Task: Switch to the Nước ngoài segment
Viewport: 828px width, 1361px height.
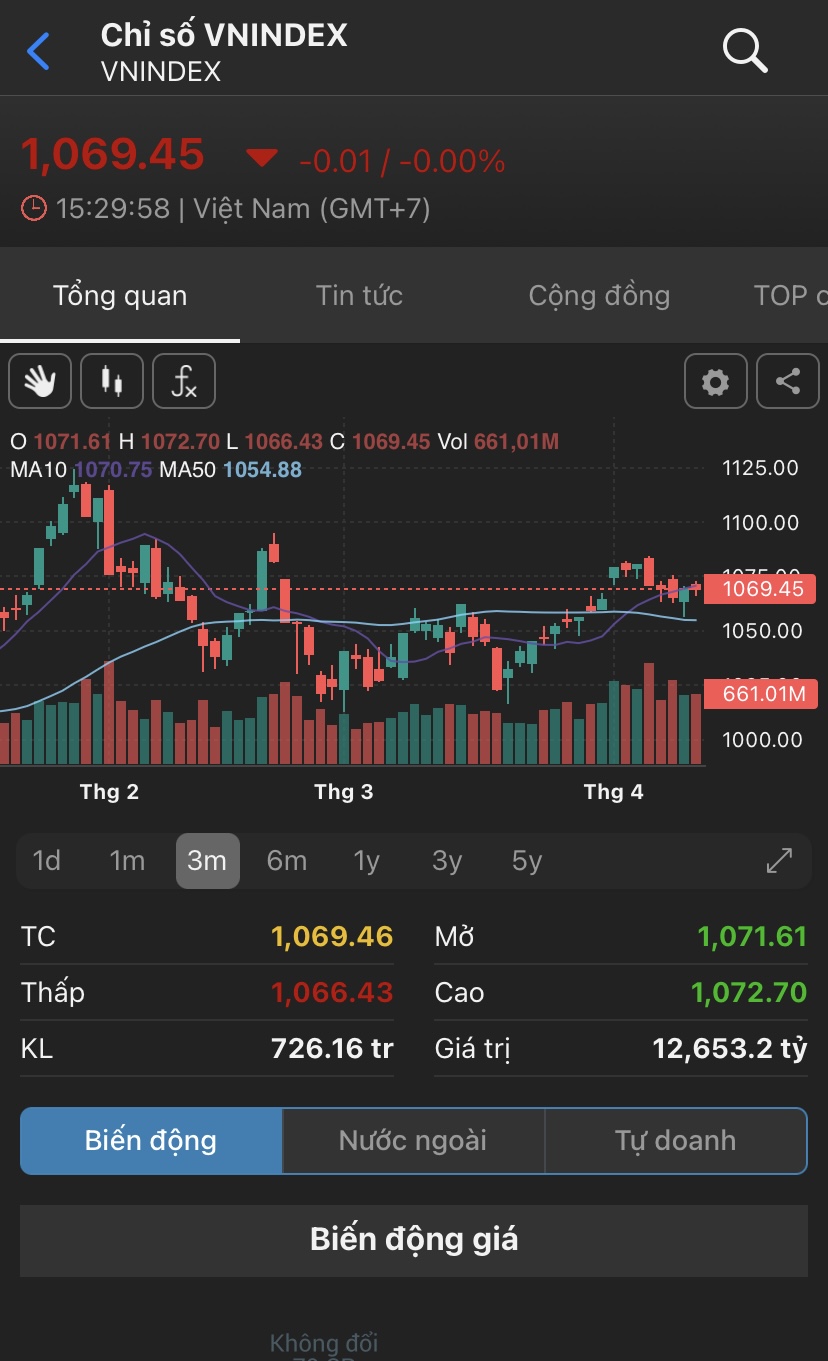Action: (x=413, y=1140)
